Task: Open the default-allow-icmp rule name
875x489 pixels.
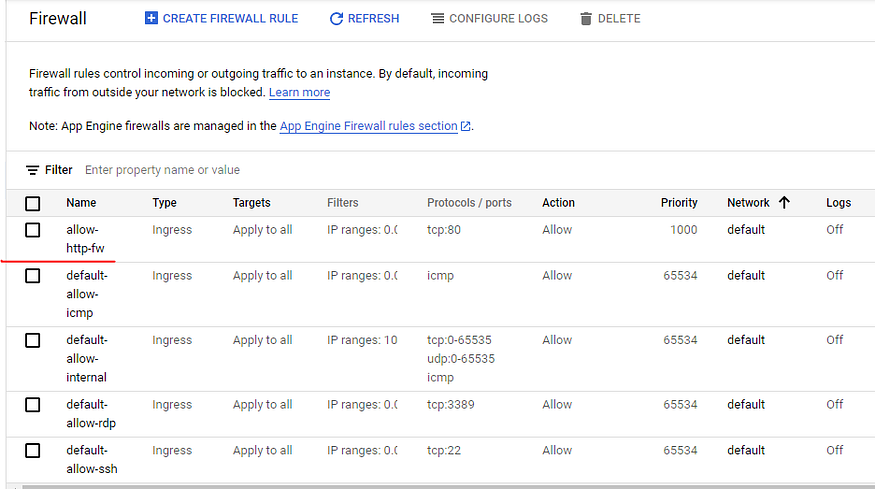Action: click(x=86, y=294)
